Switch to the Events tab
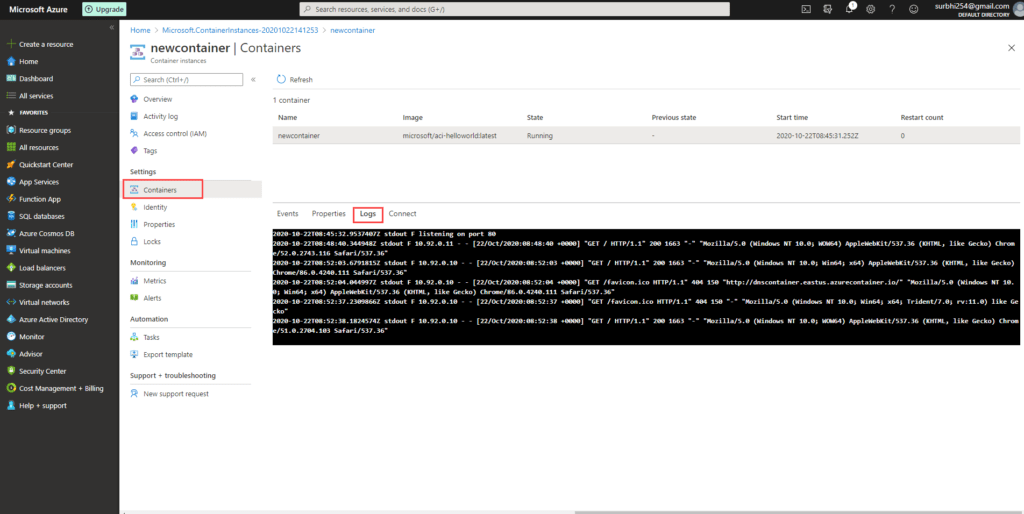Viewport: 1024px width, 514px height. [x=287, y=214]
